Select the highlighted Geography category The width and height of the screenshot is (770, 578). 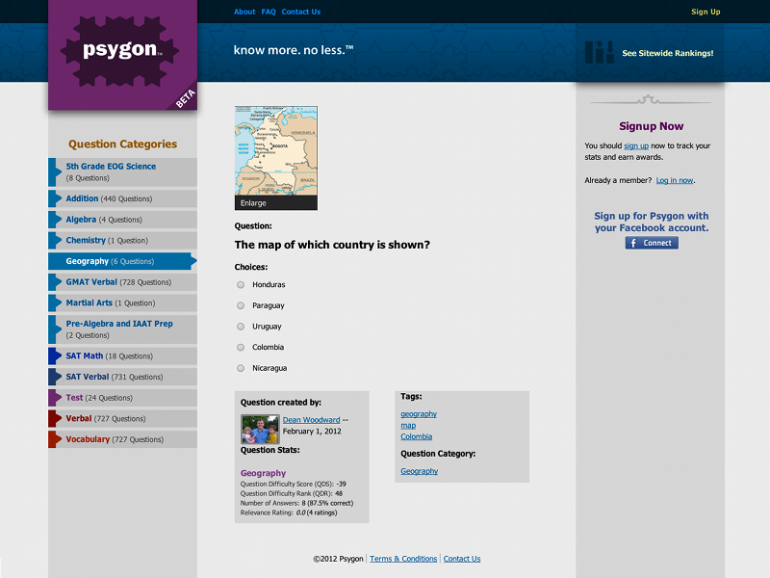pyautogui.click(x=122, y=261)
